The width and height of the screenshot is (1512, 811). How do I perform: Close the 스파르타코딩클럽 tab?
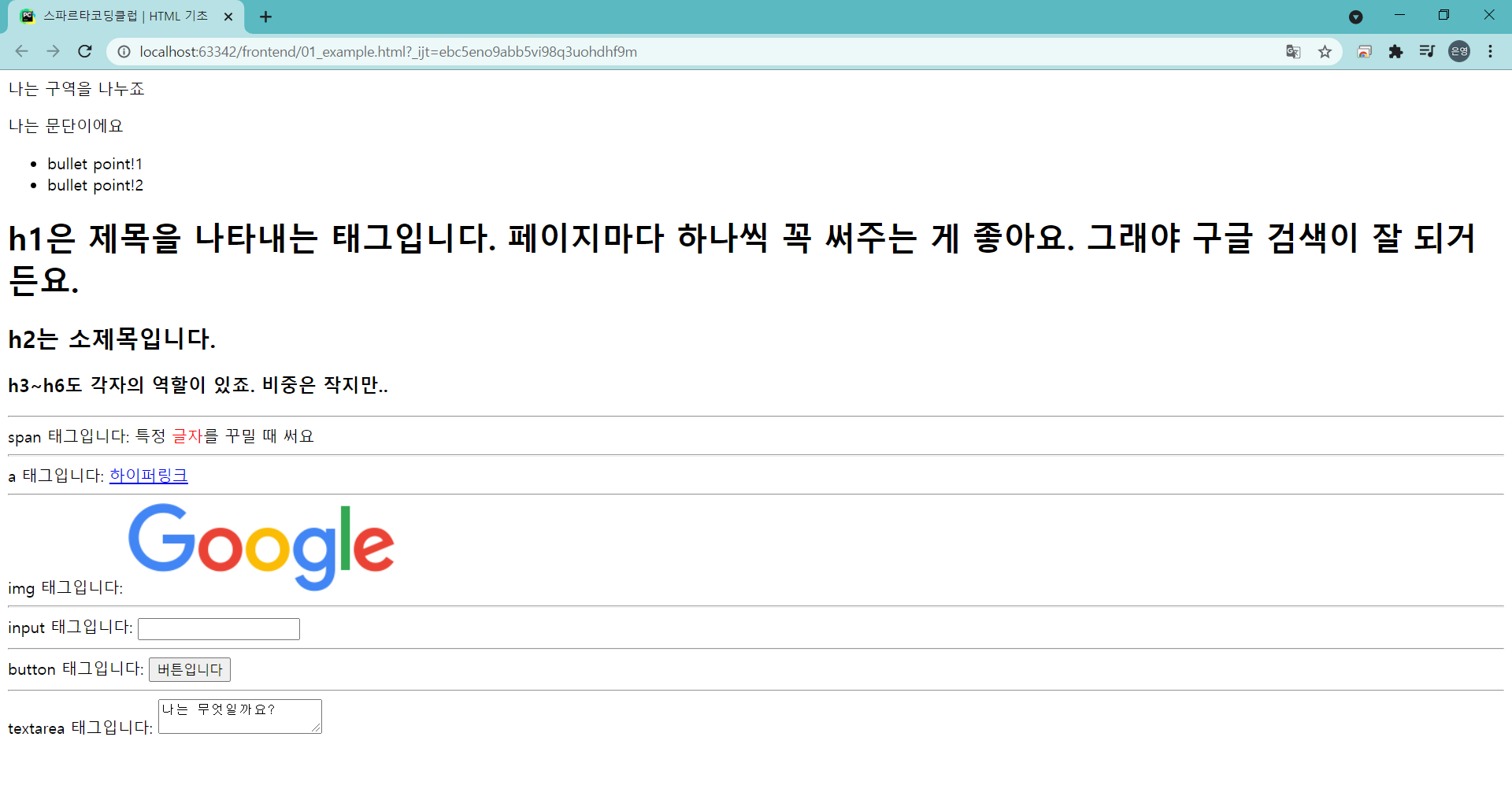228,17
